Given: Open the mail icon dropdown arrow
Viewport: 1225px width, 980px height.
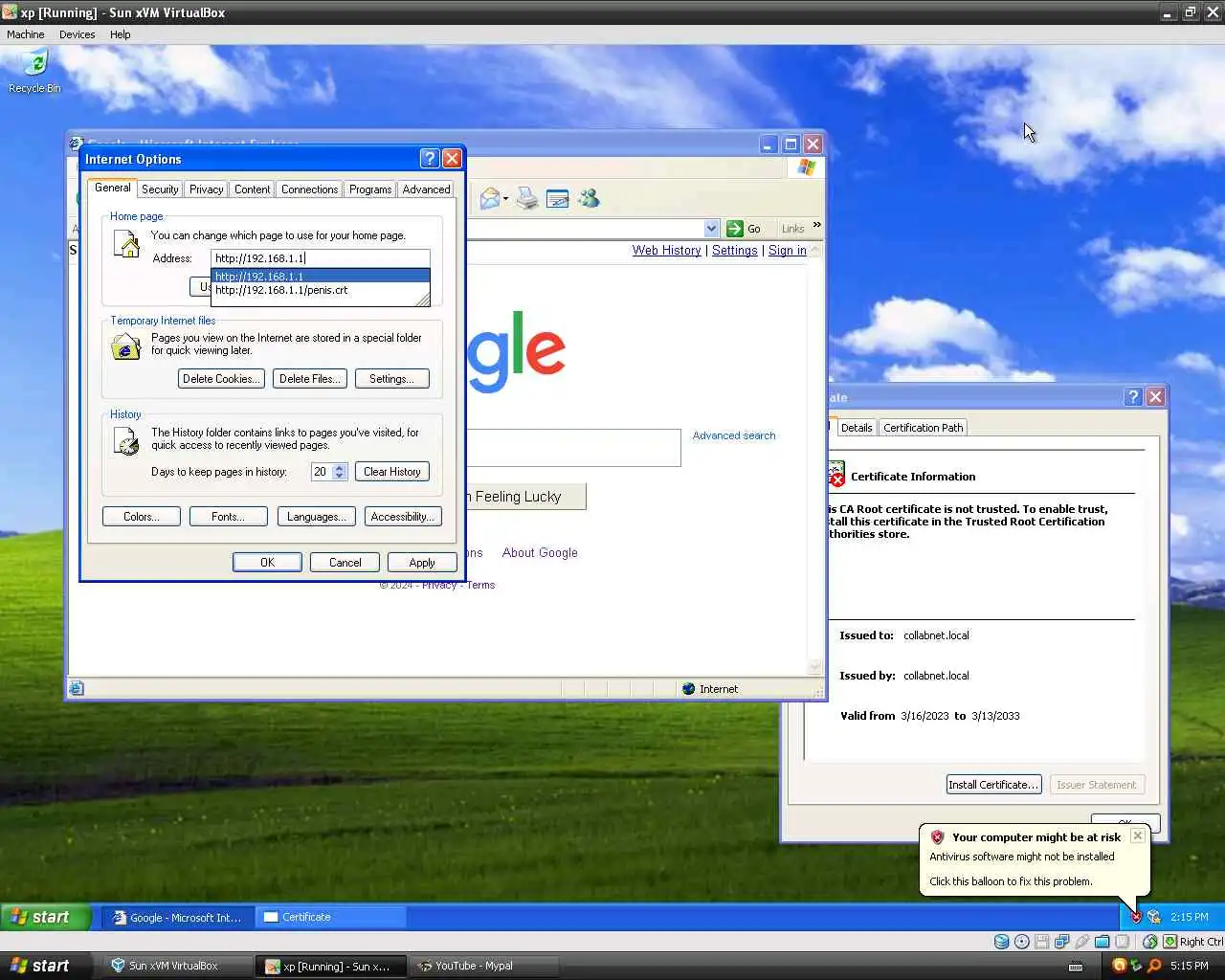Looking at the screenshot, I should (x=505, y=199).
